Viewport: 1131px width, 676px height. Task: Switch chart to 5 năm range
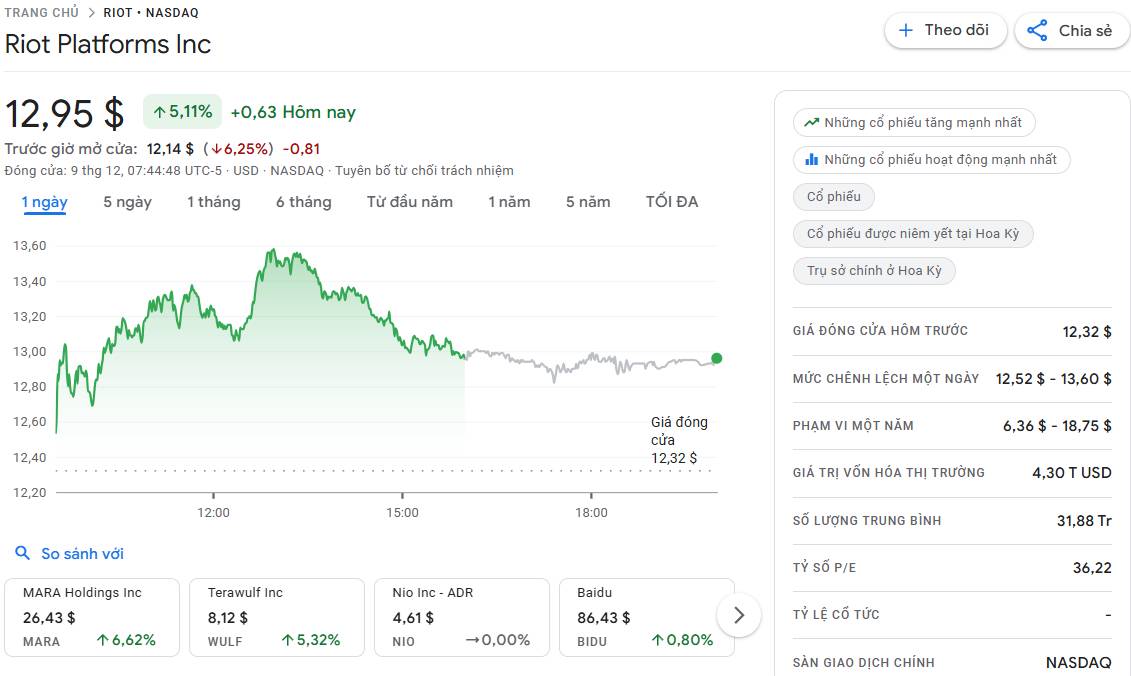pos(588,202)
